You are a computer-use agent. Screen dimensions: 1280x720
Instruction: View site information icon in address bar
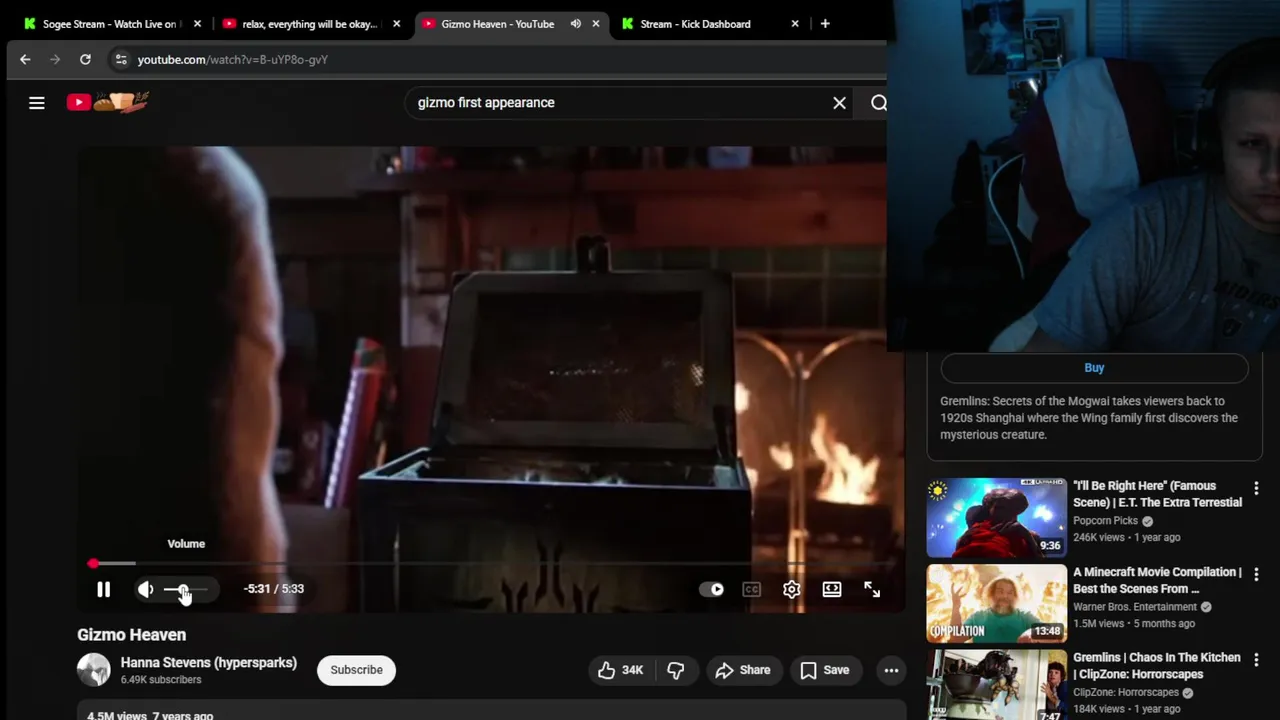(121, 60)
